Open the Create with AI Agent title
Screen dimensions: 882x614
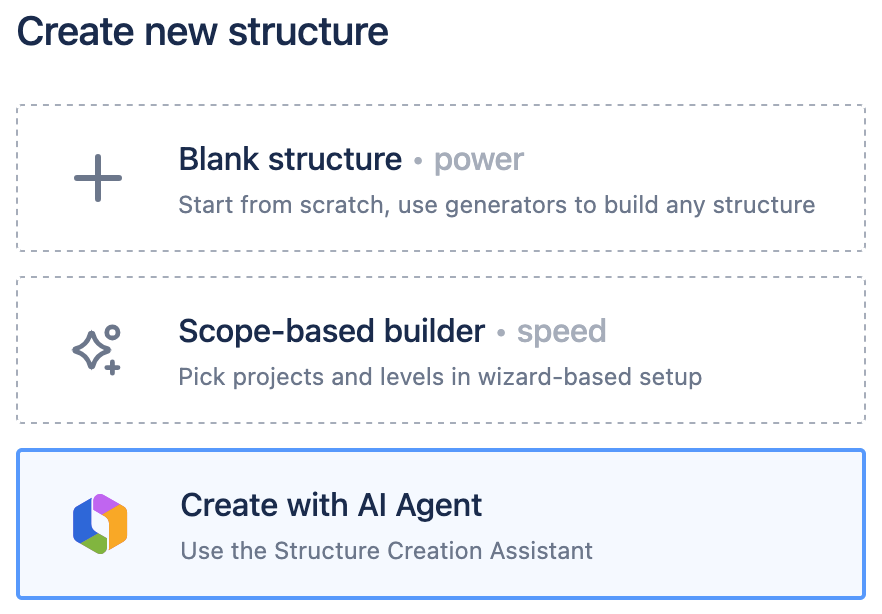(x=331, y=505)
